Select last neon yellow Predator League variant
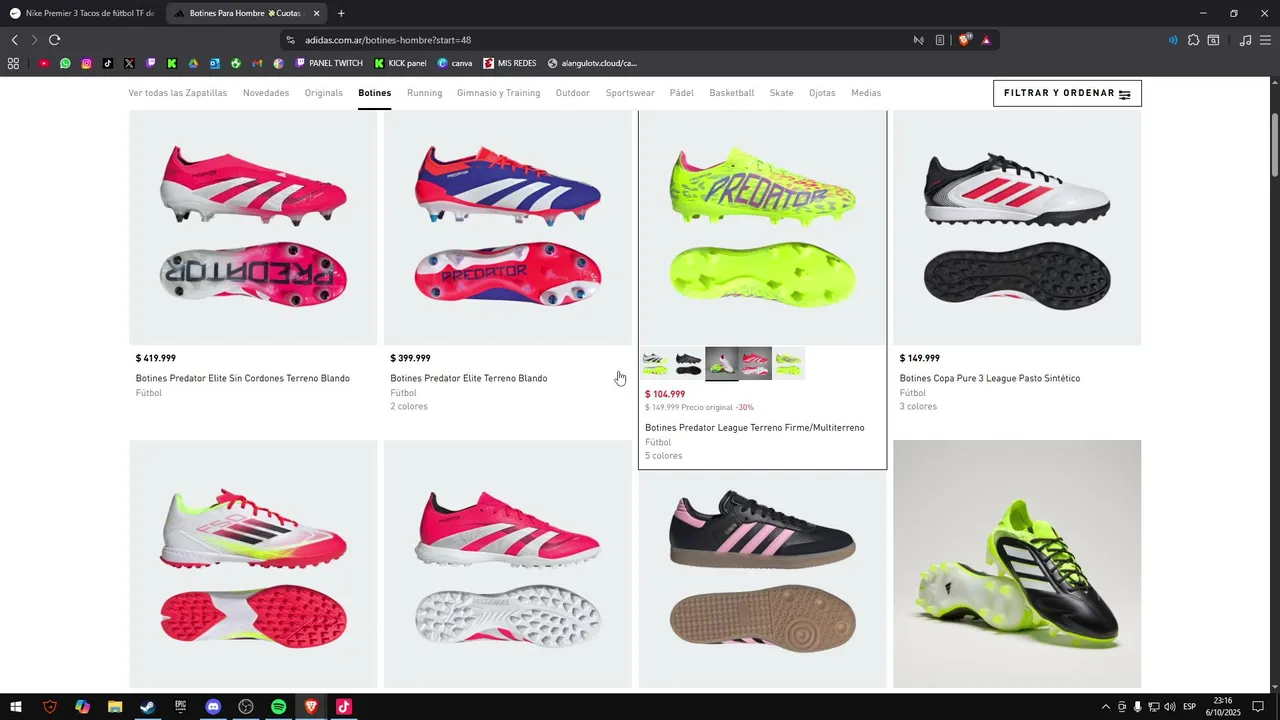This screenshot has height=720, width=1280. point(788,363)
